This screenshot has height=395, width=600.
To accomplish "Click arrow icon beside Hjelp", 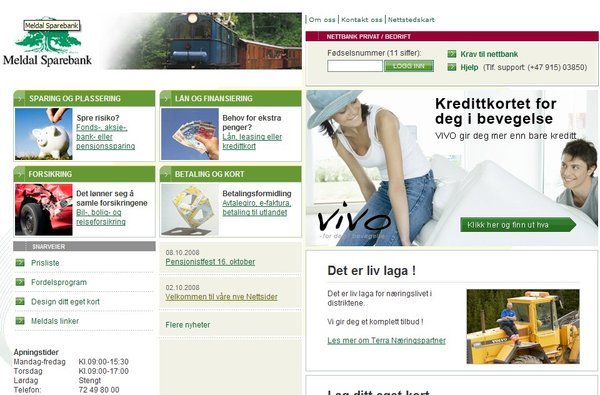I will pyautogui.click(x=452, y=67).
